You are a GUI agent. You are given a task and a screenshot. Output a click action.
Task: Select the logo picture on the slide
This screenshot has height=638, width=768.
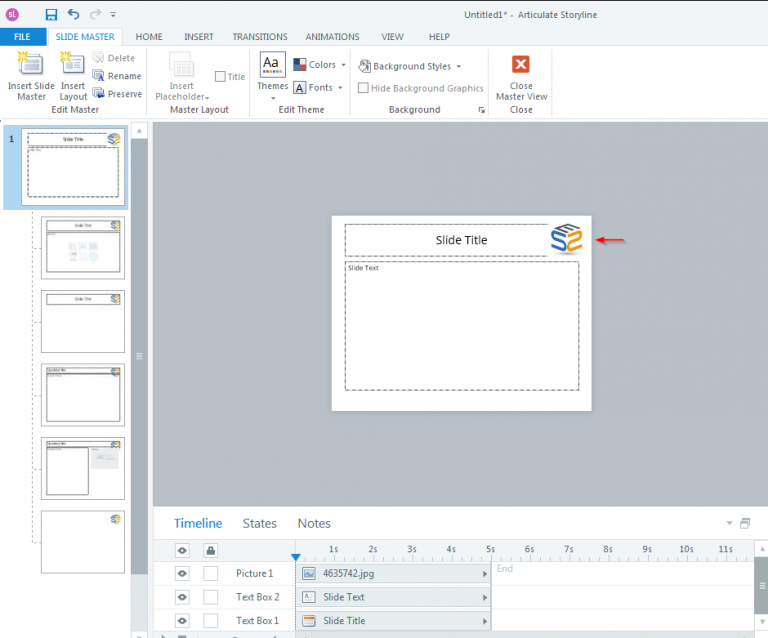pos(567,238)
